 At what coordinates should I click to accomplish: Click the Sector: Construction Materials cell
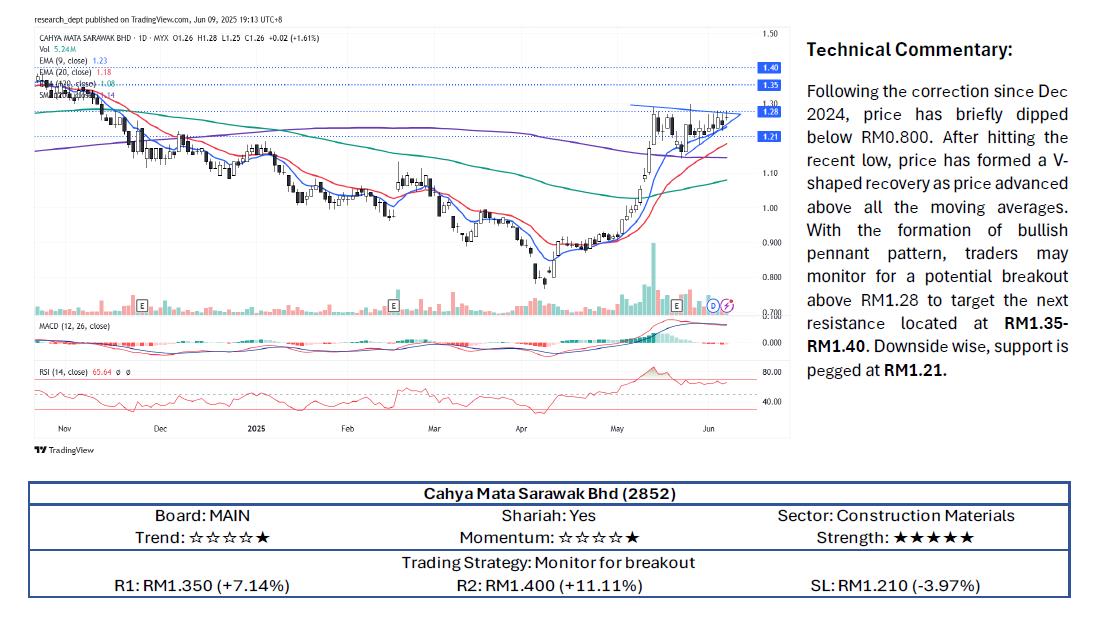coord(896,516)
